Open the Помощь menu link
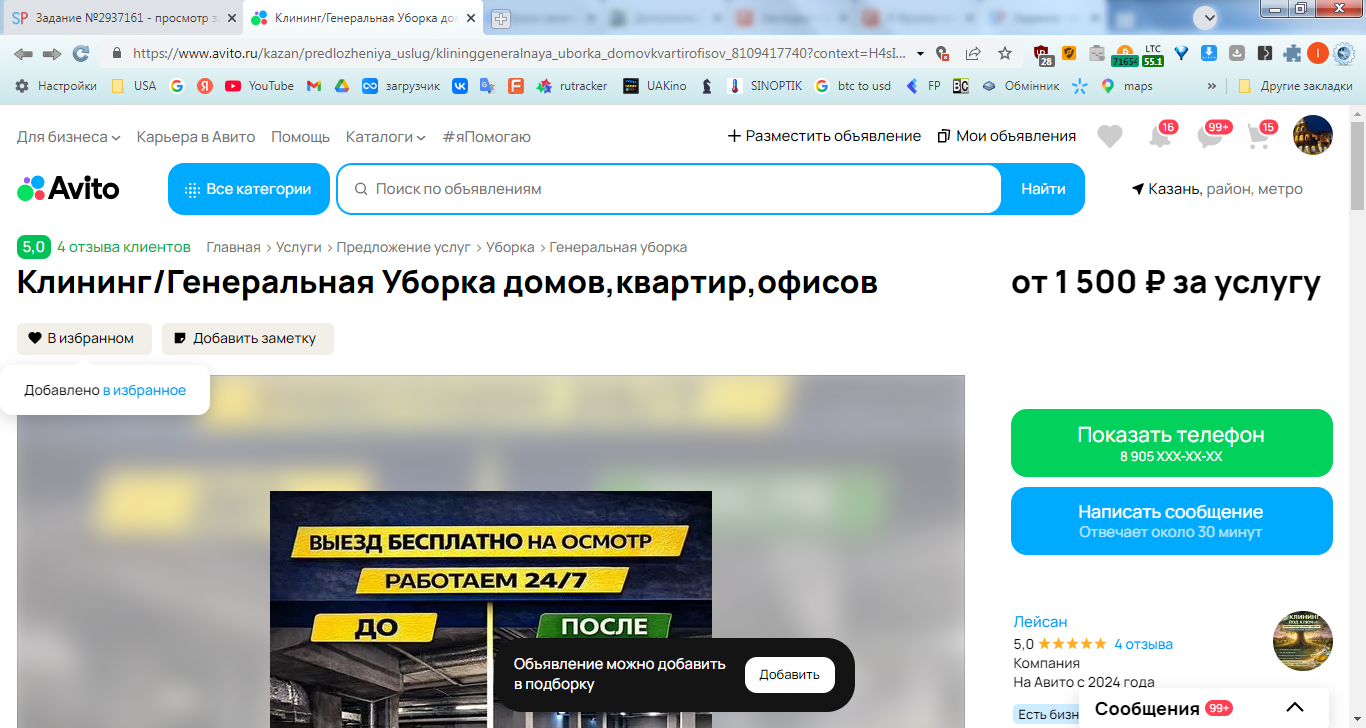 click(300, 136)
